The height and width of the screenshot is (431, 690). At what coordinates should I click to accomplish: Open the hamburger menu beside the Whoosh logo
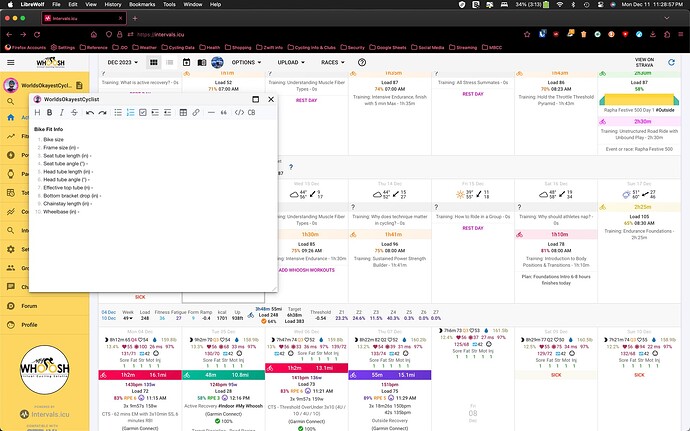pyautogui.click(x=11, y=63)
